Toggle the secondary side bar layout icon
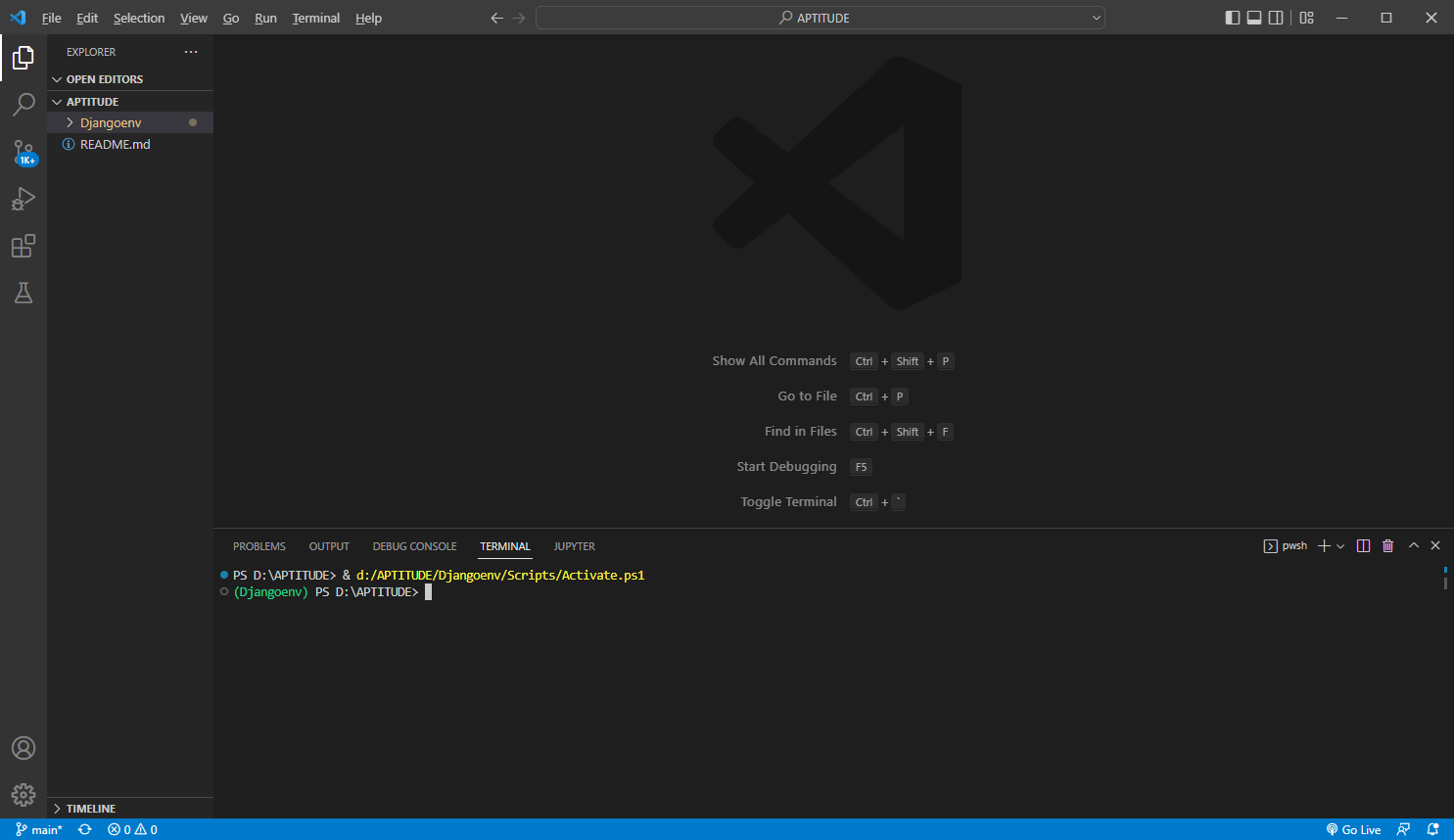This screenshot has width=1454, height=840. click(x=1276, y=18)
